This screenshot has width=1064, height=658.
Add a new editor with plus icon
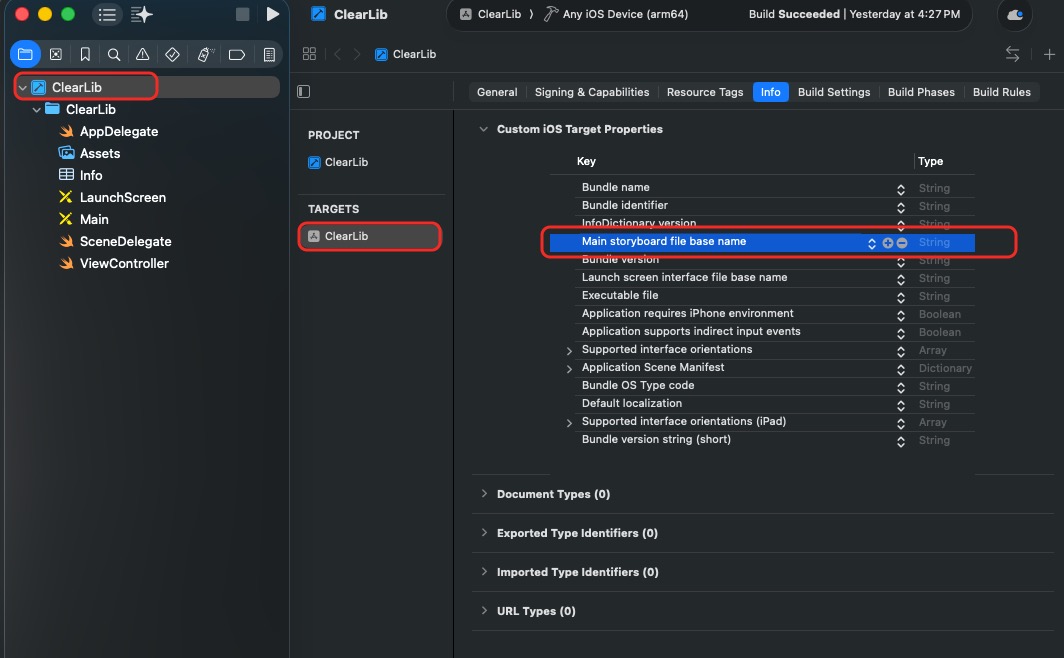[1049, 54]
